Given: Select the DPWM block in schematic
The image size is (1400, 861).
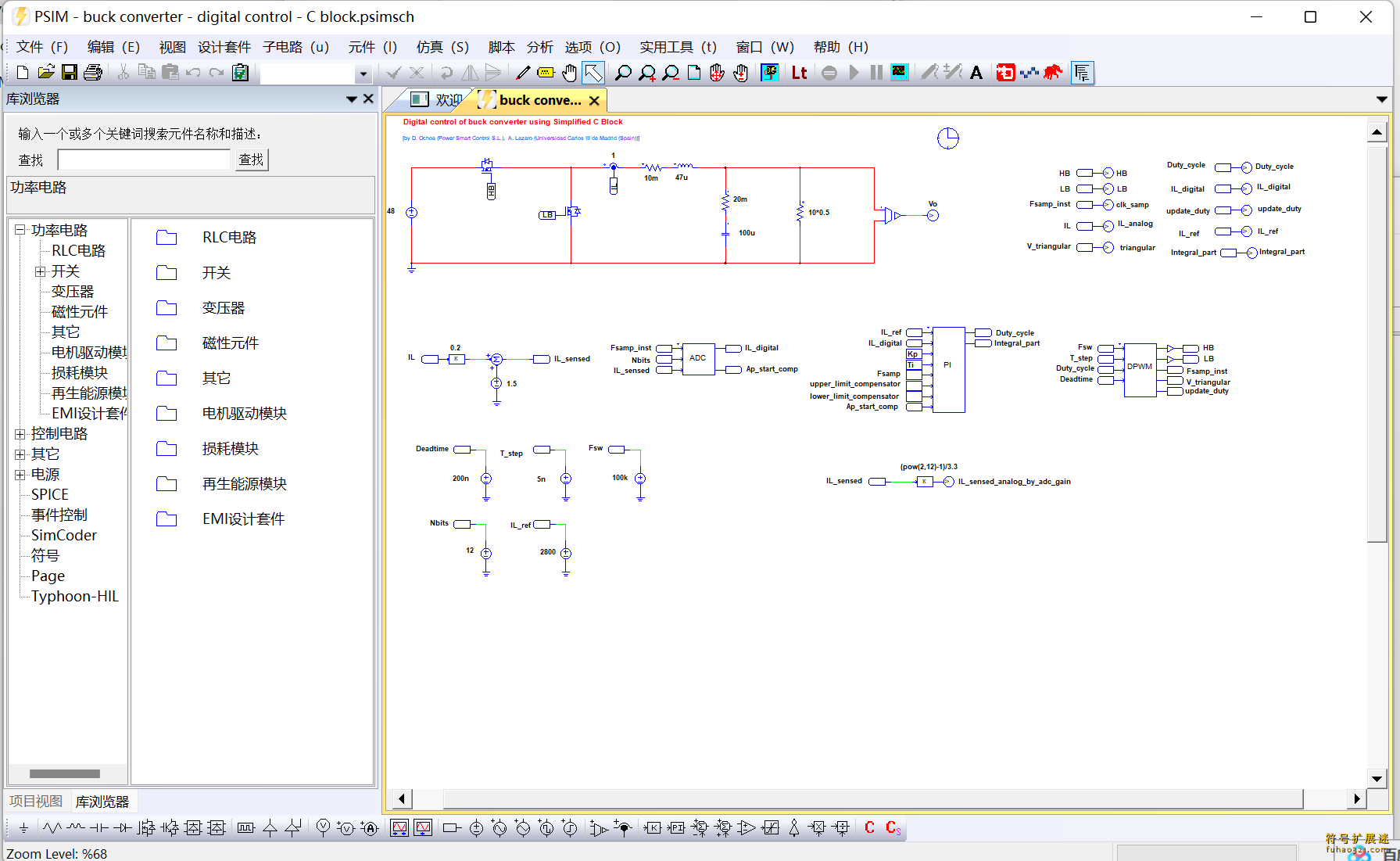Looking at the screenshot, I should 1140,370.
